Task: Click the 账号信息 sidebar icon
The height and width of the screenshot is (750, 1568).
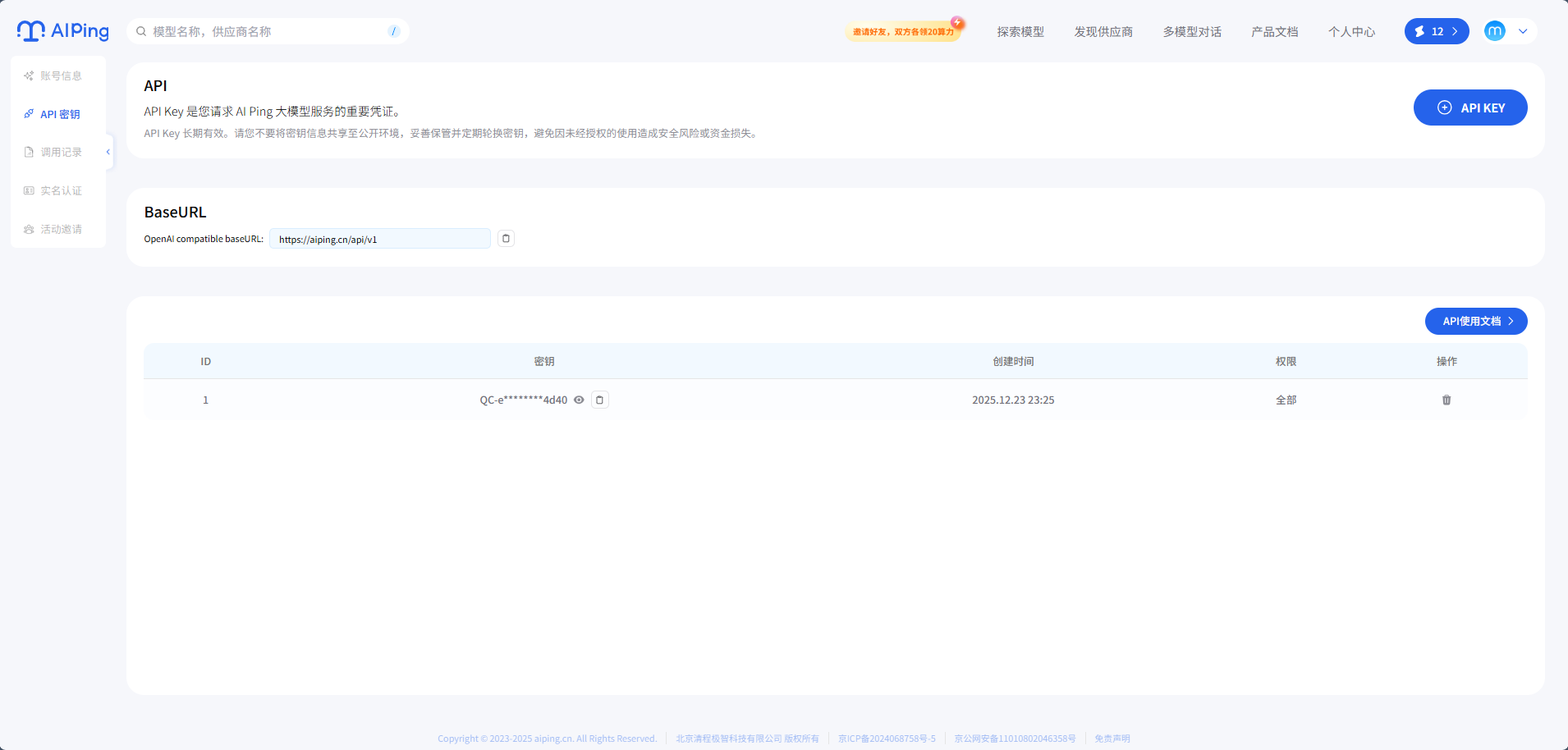Action: (x=29, y=75)
